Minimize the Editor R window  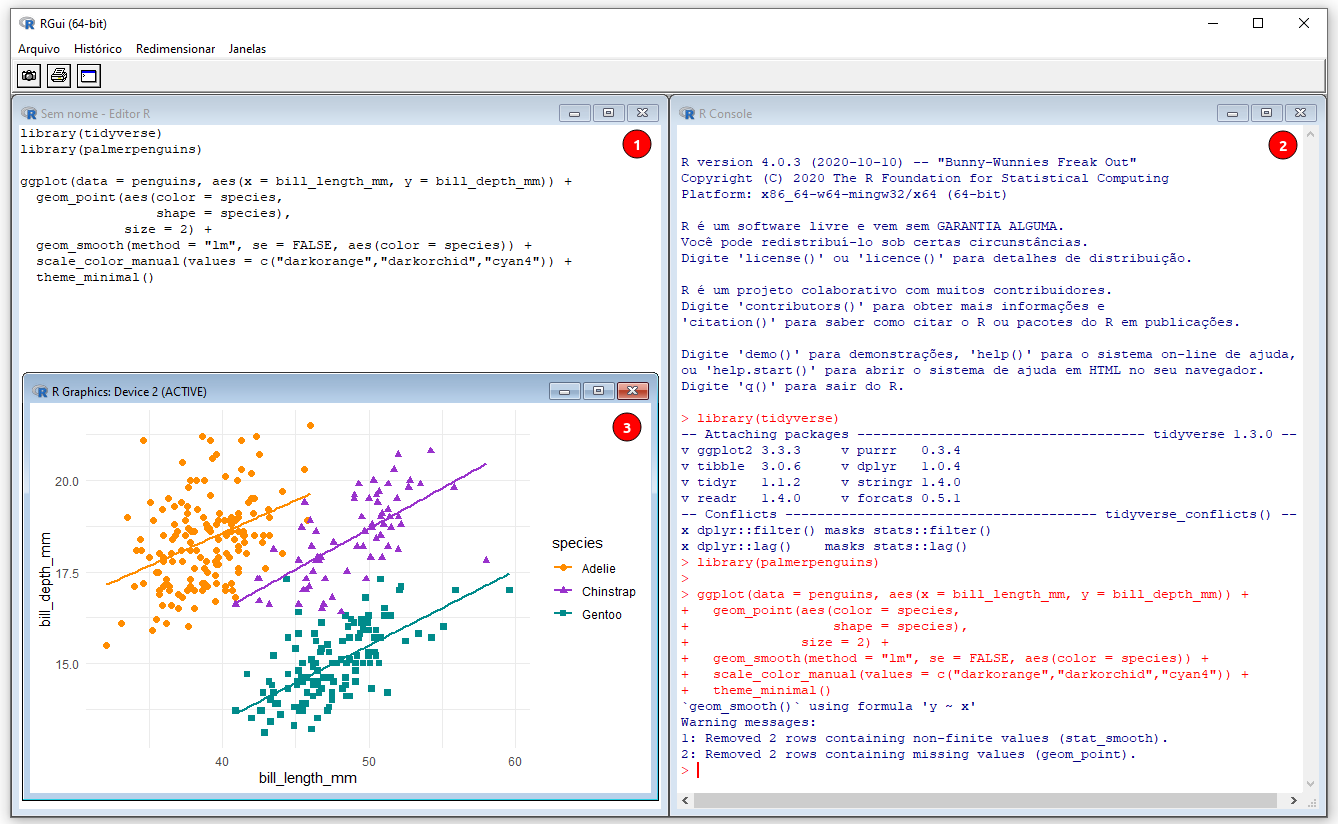coord(575,113)
